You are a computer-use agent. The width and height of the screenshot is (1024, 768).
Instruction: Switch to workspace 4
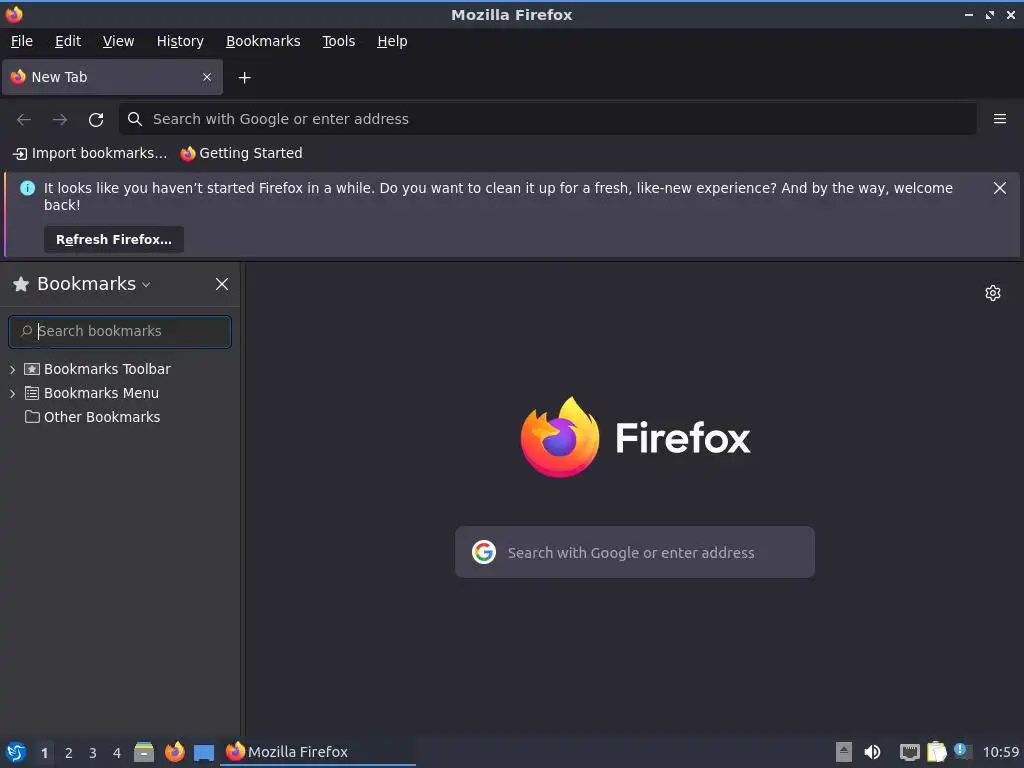coord(117,753)
